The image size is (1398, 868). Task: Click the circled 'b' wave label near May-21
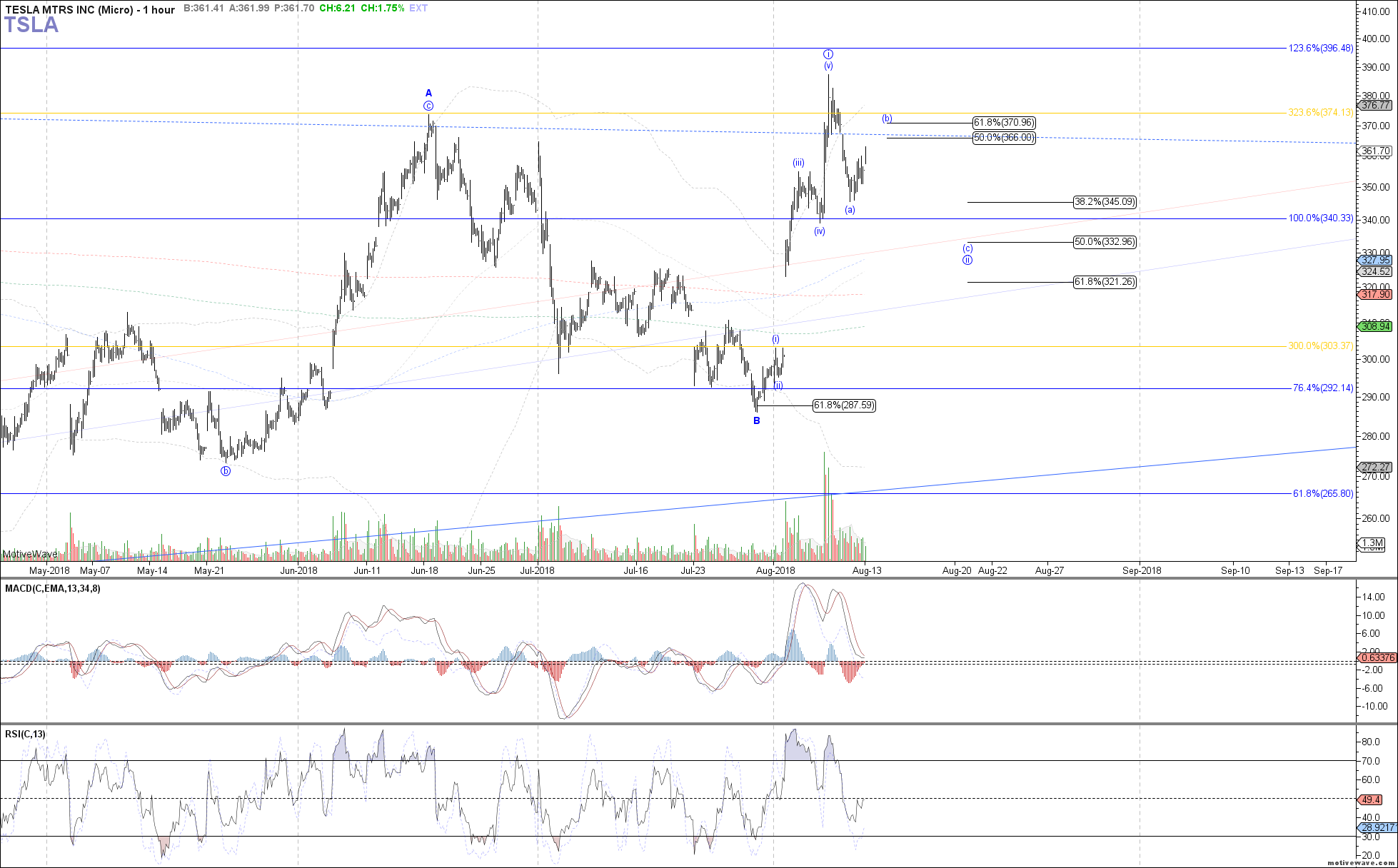point(226,470)
